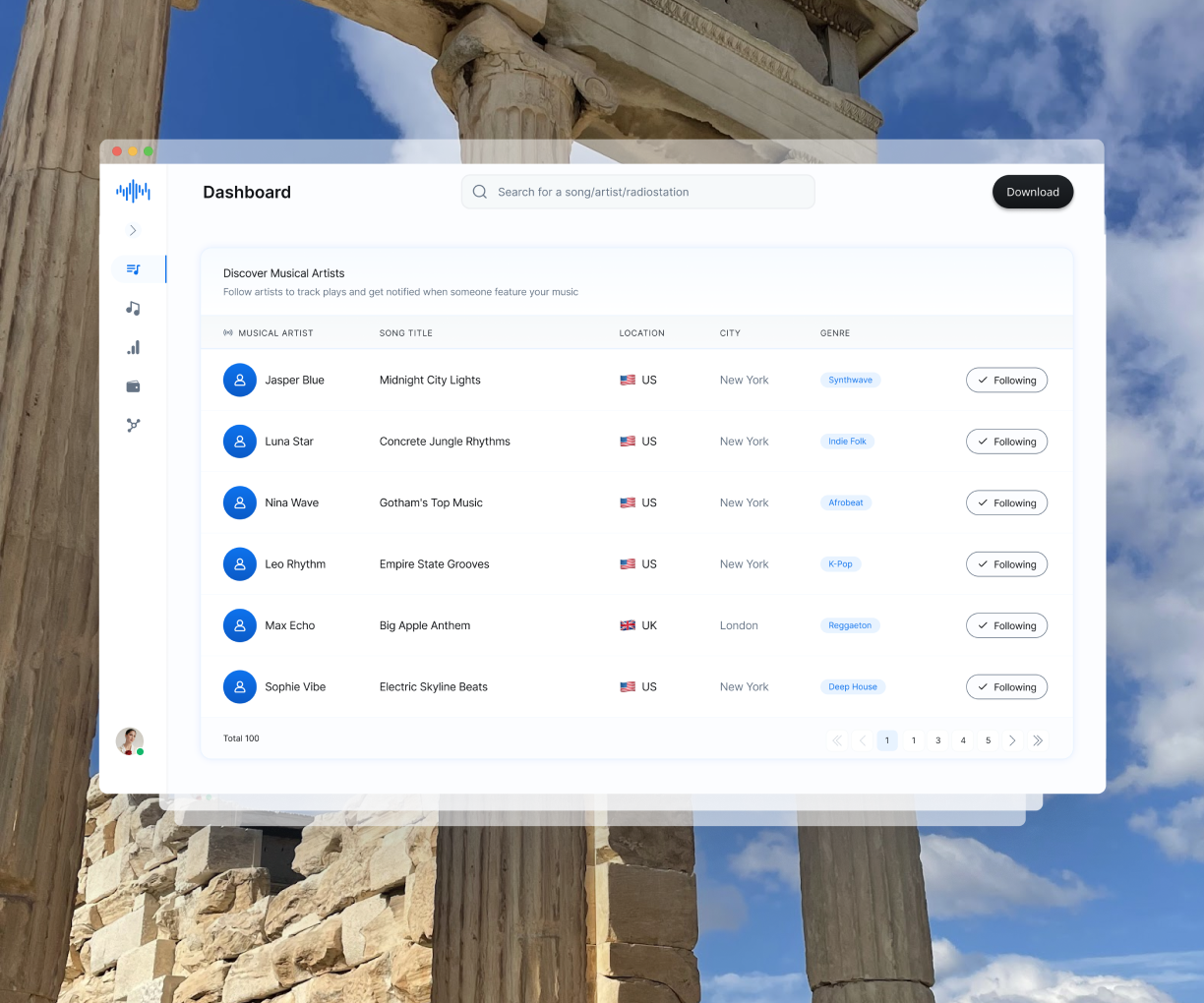This screenshot has height=1003, width=1204.
Task: Click the magnifier icon in search bar
Action: tap(480, 192)
